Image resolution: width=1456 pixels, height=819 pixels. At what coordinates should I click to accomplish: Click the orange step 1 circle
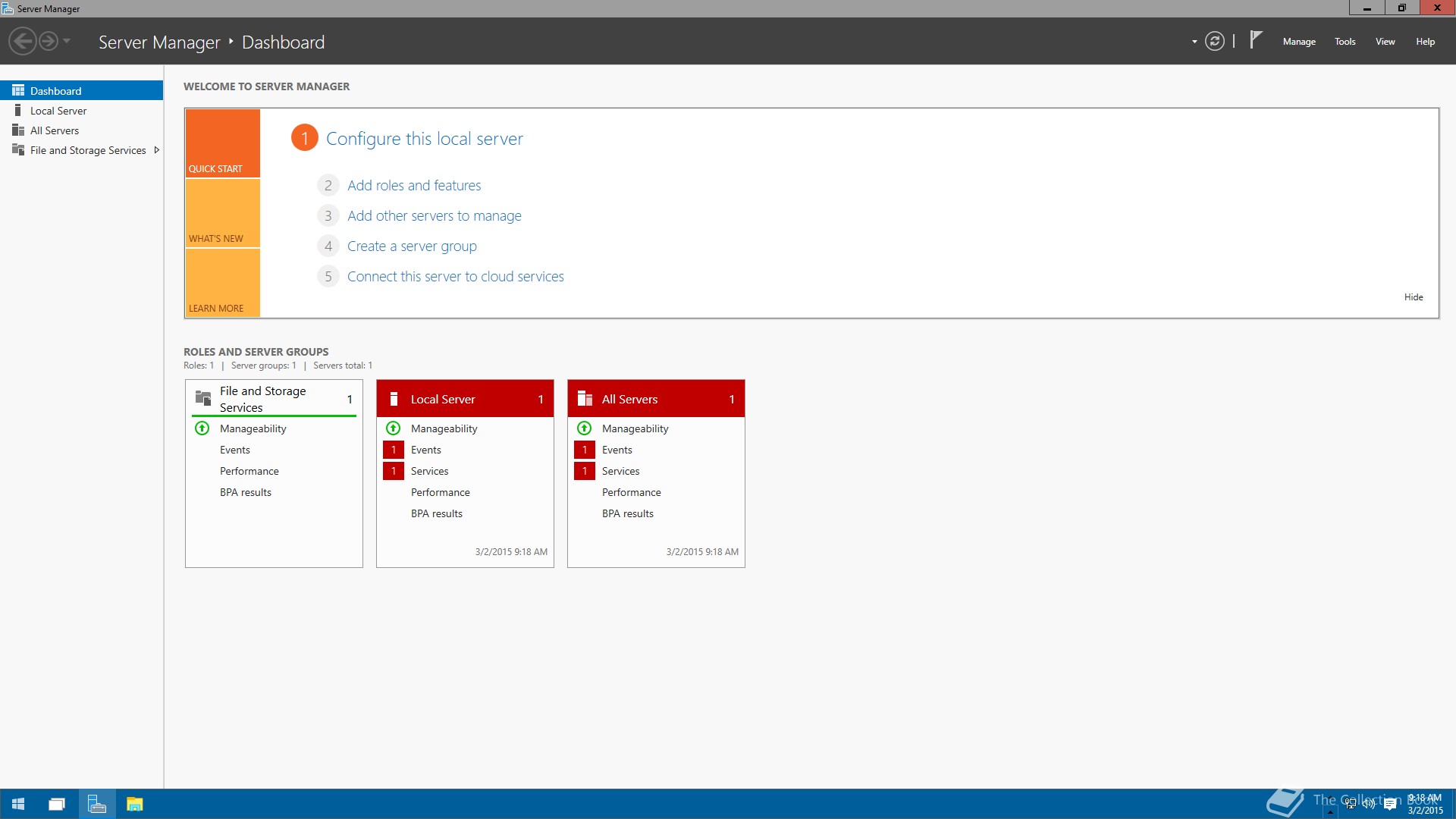[305, 138]
